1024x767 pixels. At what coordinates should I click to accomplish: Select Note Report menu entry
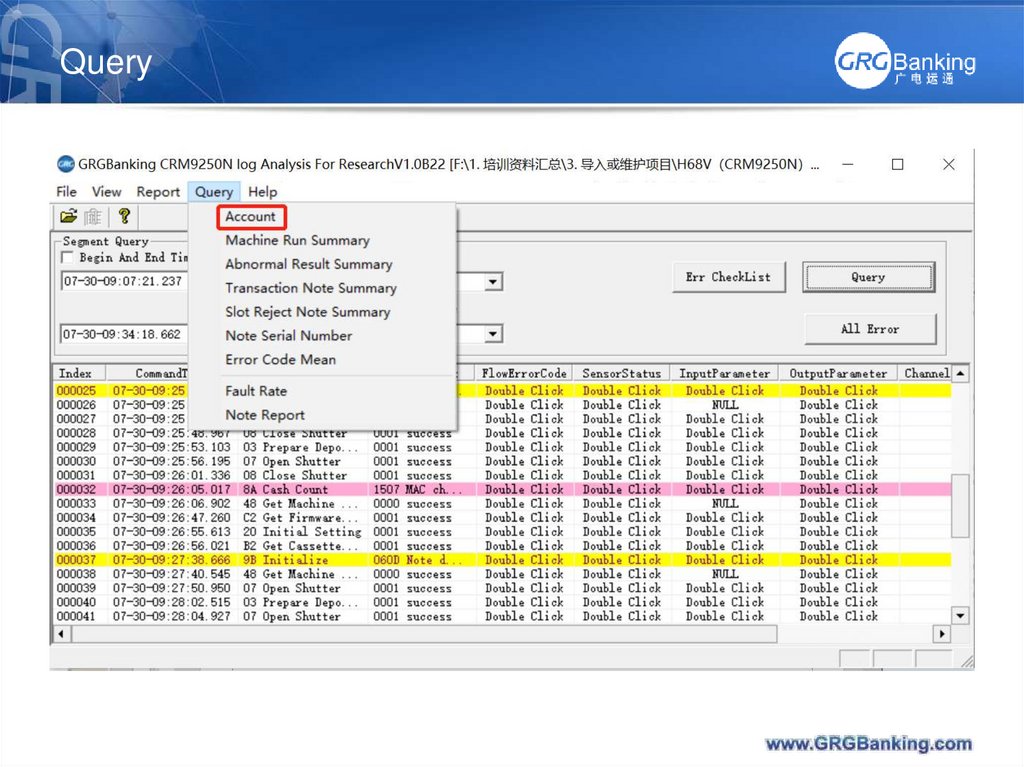[x=264, y=415]
